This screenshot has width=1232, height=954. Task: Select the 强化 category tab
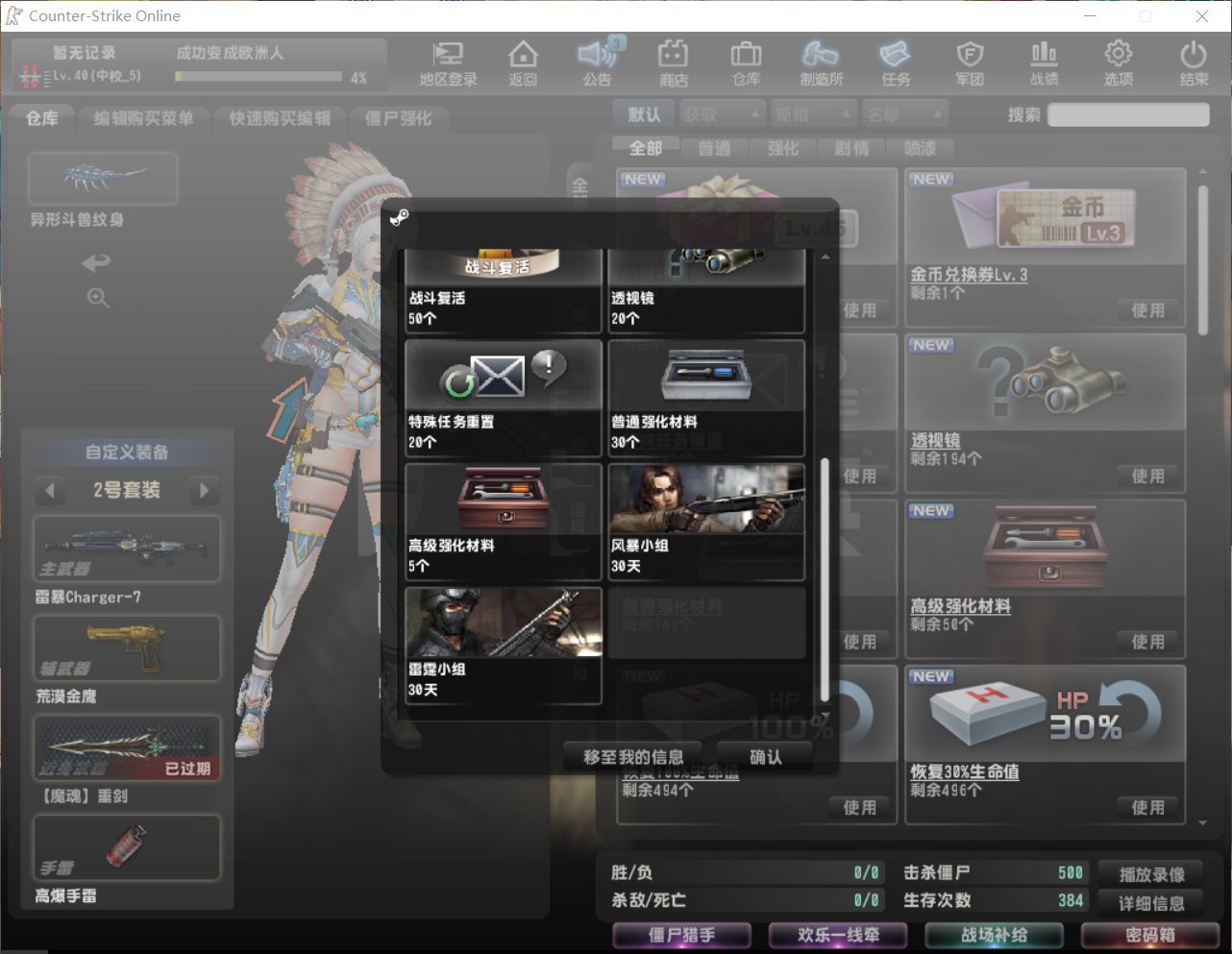pos(782,148)
